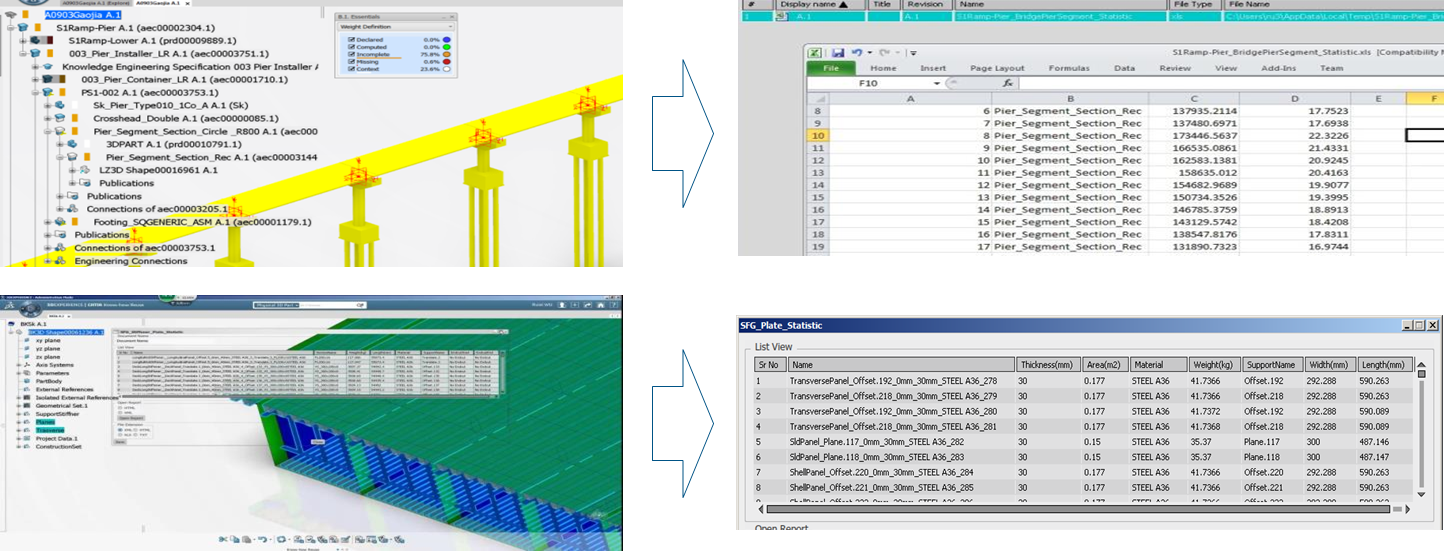Viewport: 1444px width, 551px height.
Task: Open the Name Box dropdown arrow
Action: point(939,83)
